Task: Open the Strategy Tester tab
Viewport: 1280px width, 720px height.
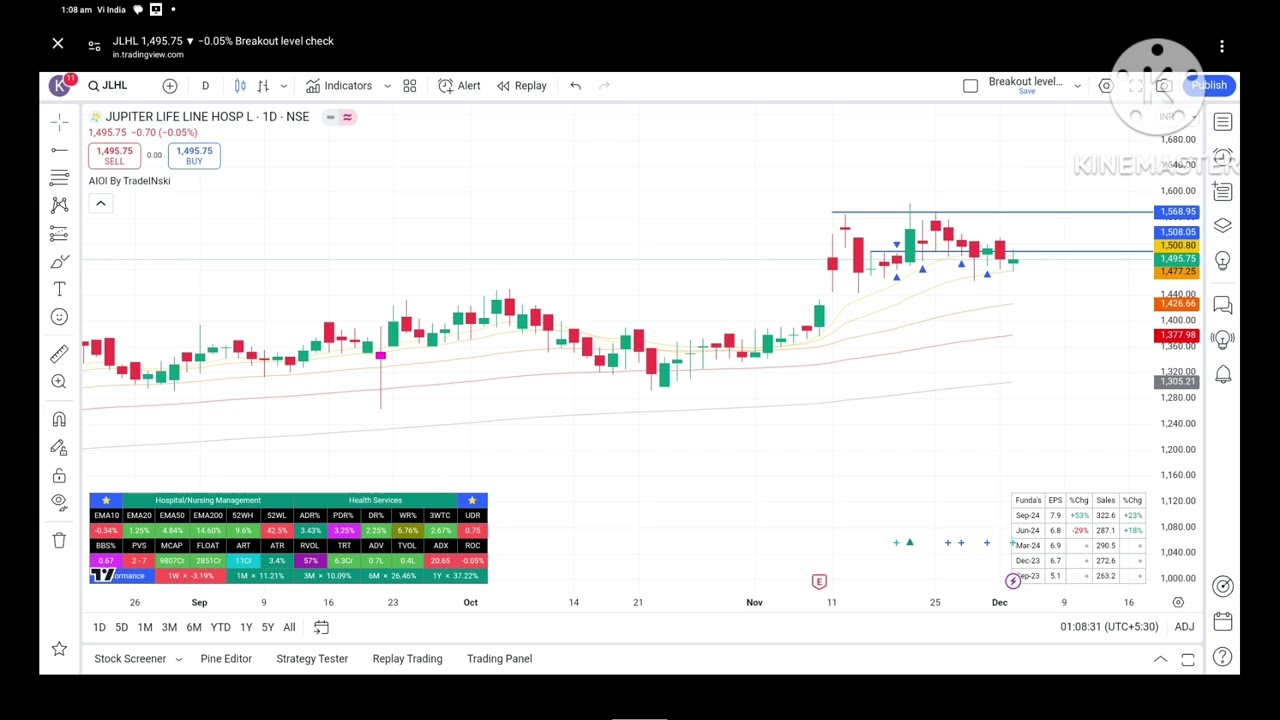Action: [312, 659]
